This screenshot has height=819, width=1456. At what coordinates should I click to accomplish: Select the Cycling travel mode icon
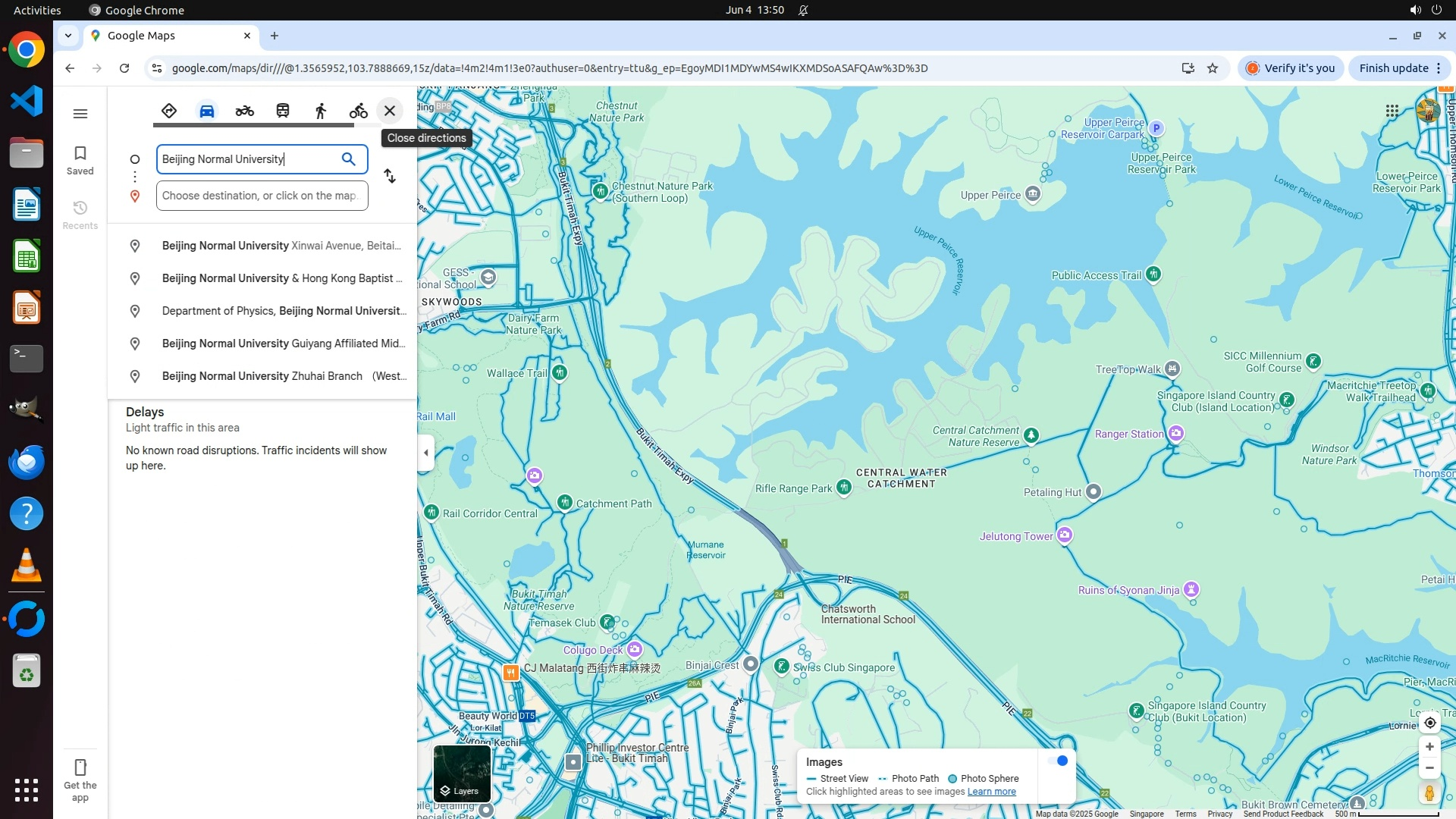click(x=358, y=111)
